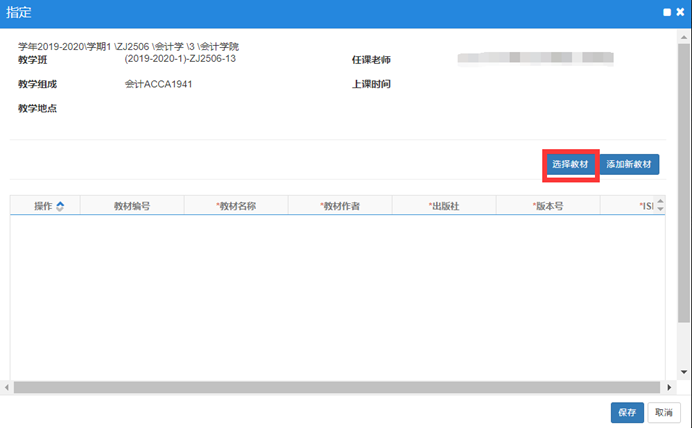The image size is (692, 428).
Task: Click the ISBN column header
Action: pyautogui.click(x=645, y=206)
